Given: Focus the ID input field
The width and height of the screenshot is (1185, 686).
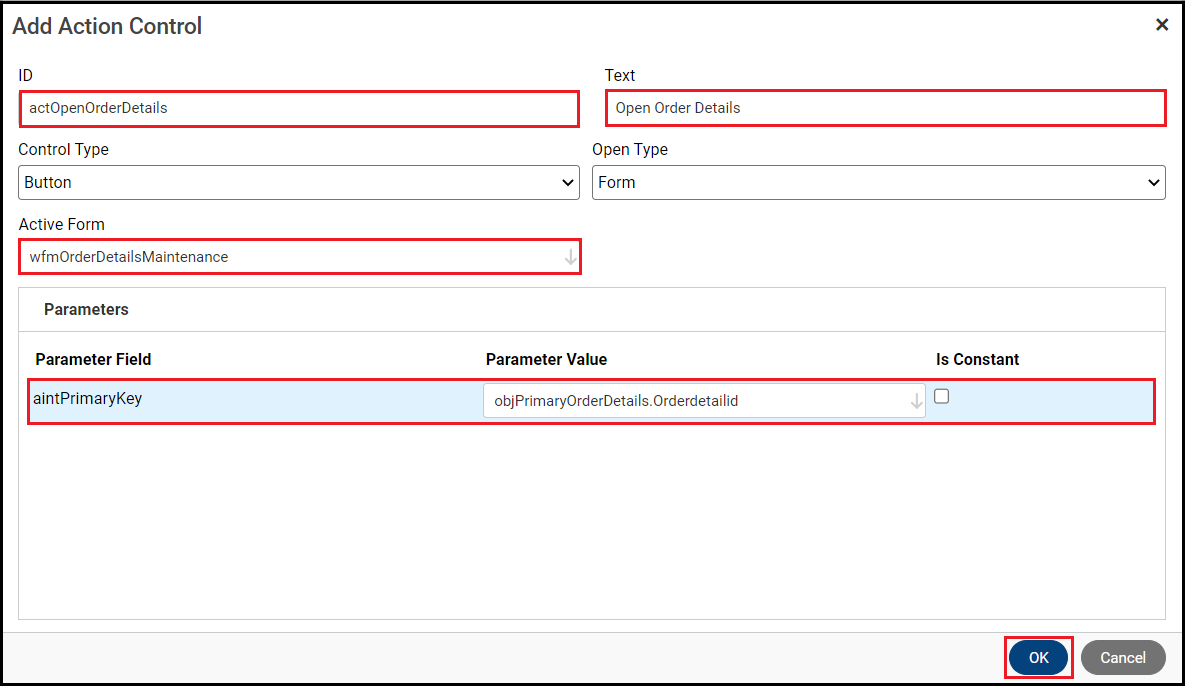Looking at the screenshot, I should (298, 108).
